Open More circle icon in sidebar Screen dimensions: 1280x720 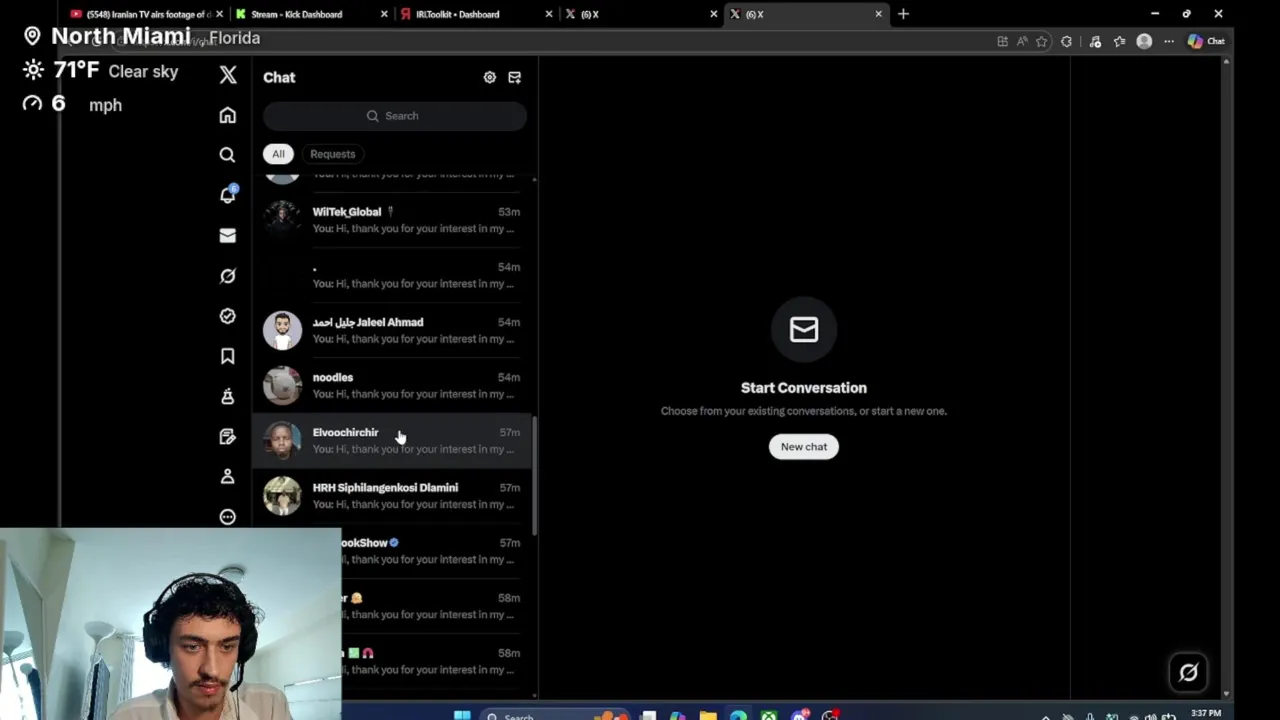pyautogui.click(x=228, y=517)
